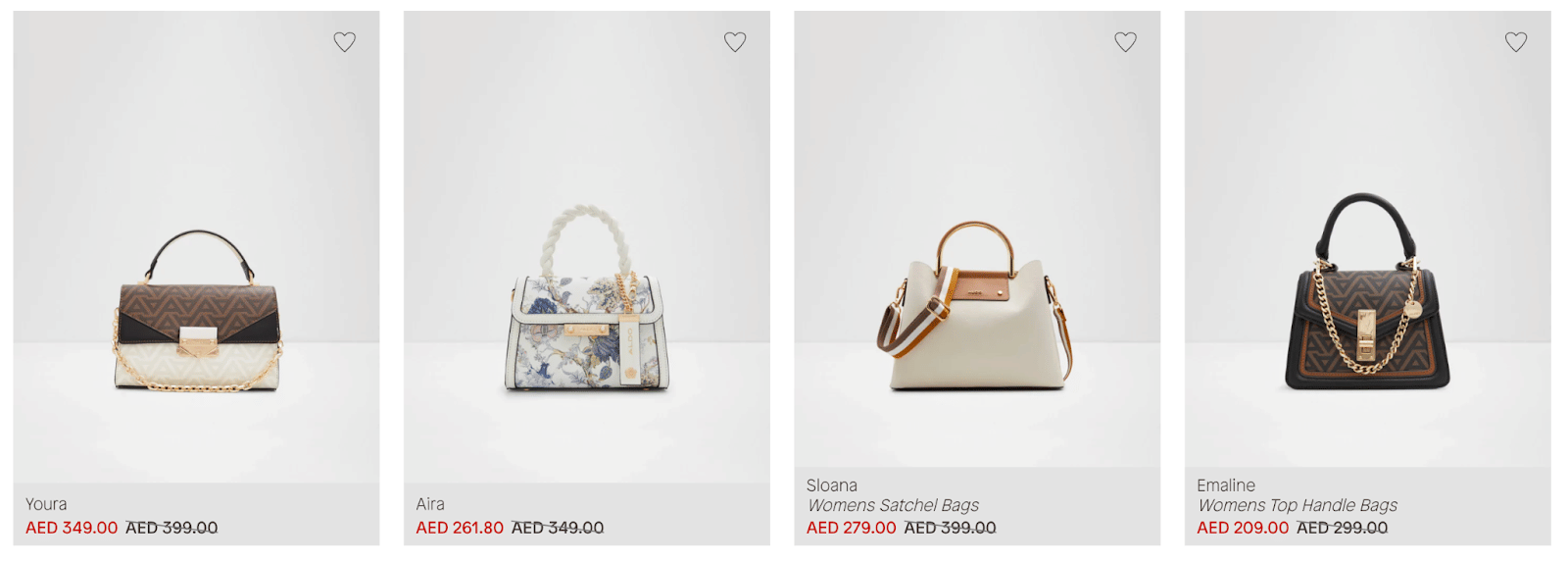
Task: Select Womens Satchel Bags category text
Action: [x=893, y=505]
